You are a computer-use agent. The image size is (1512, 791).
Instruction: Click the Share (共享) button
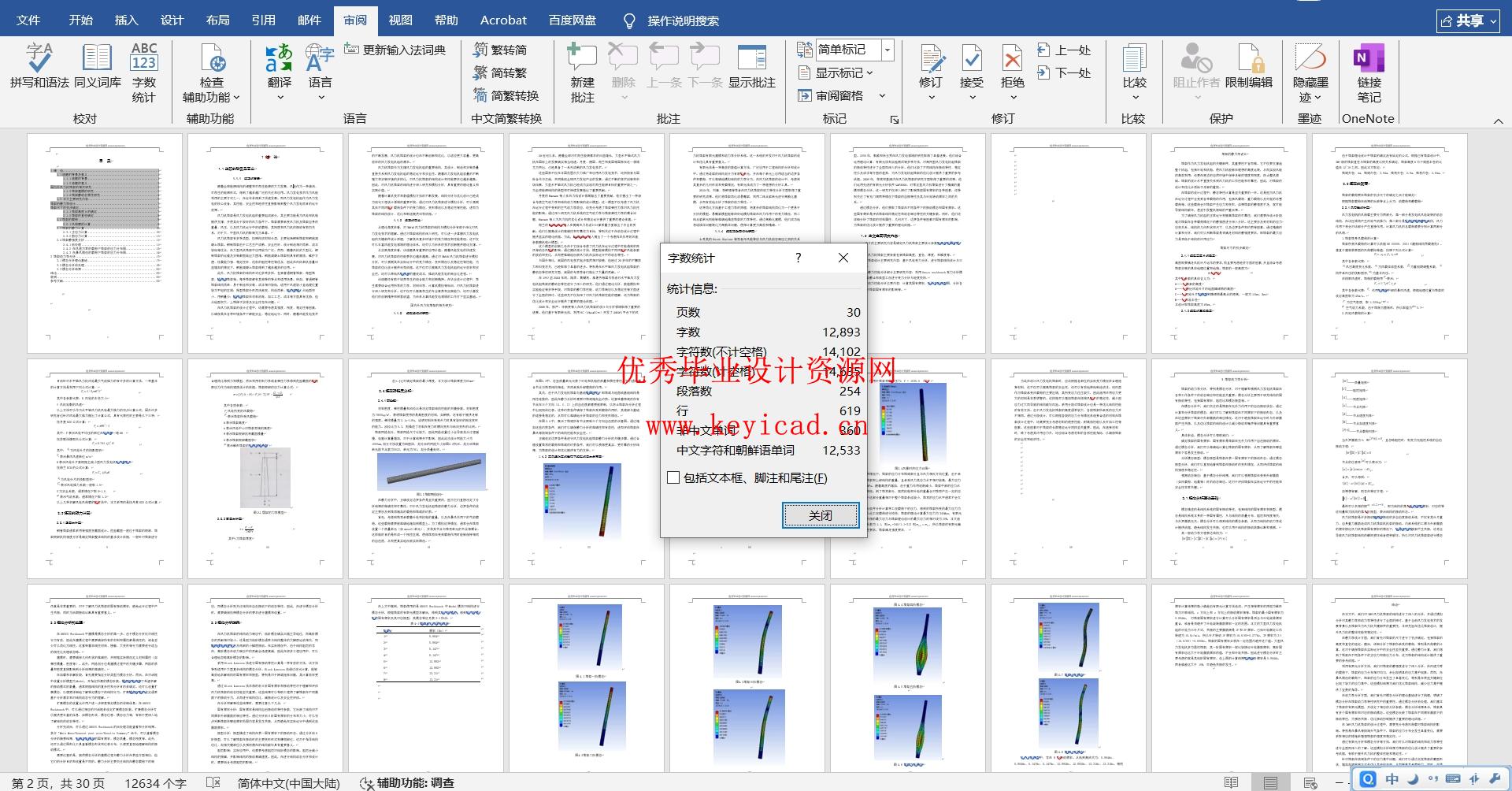coord(1469,20)
